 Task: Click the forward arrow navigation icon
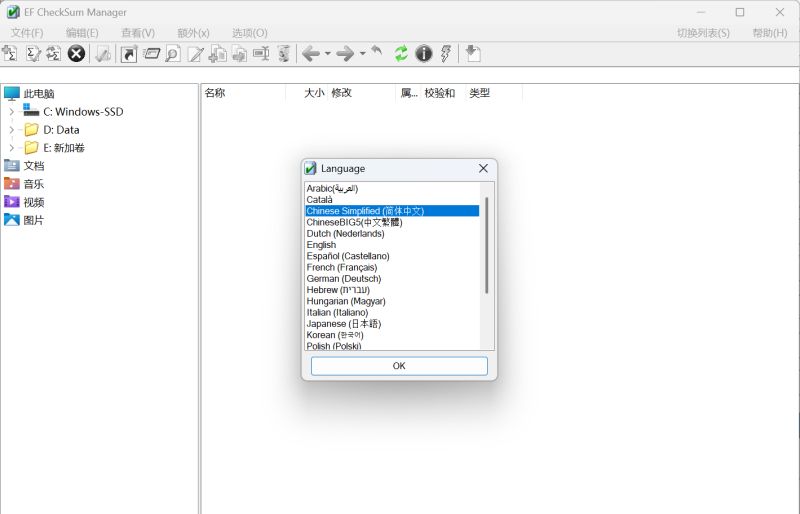(345, 53)
